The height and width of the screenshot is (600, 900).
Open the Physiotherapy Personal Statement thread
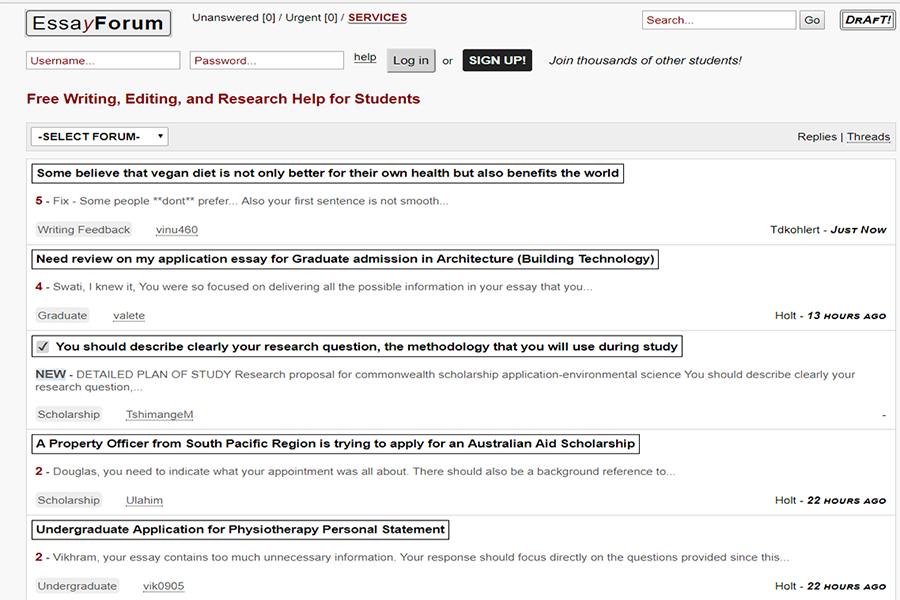[x=240, y=529]
